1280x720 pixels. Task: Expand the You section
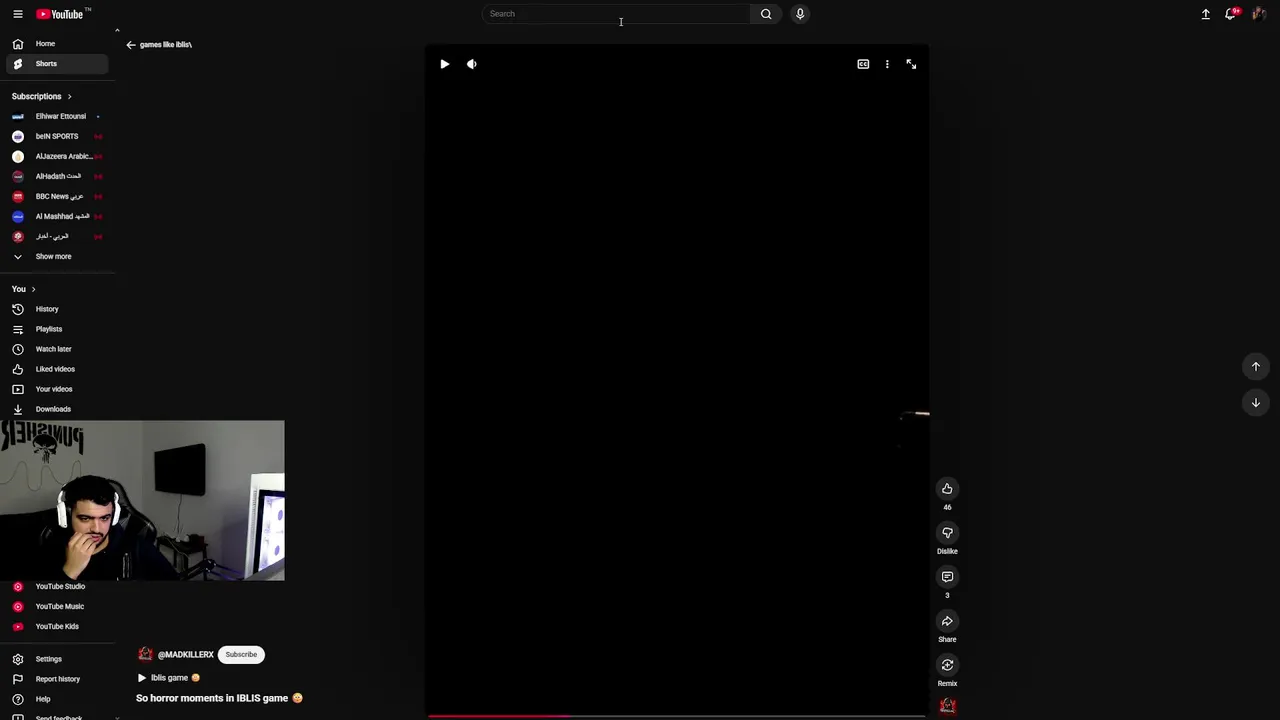[x=24, y=289]
